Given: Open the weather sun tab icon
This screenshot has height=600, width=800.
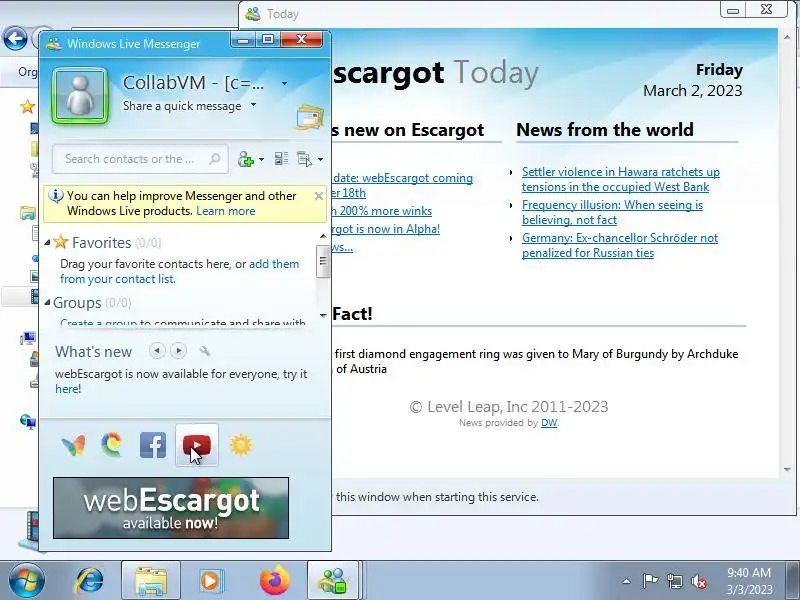Looking at the screenshot, I should point(241,445).
